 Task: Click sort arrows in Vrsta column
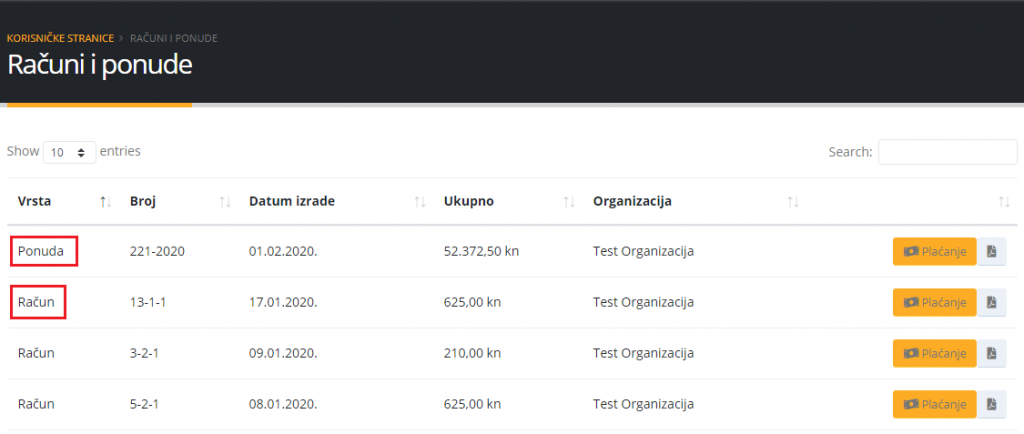105,202
